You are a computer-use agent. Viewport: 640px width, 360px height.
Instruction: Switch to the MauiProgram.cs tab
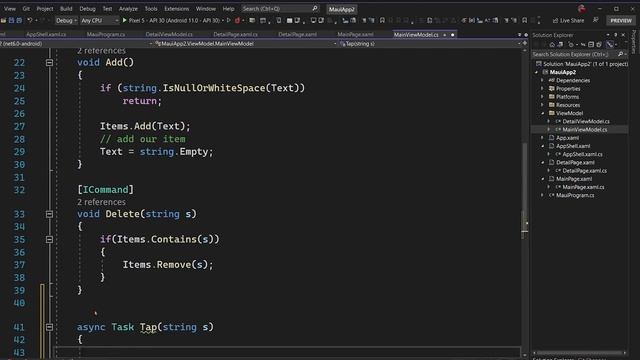click(x=106, y=35)
